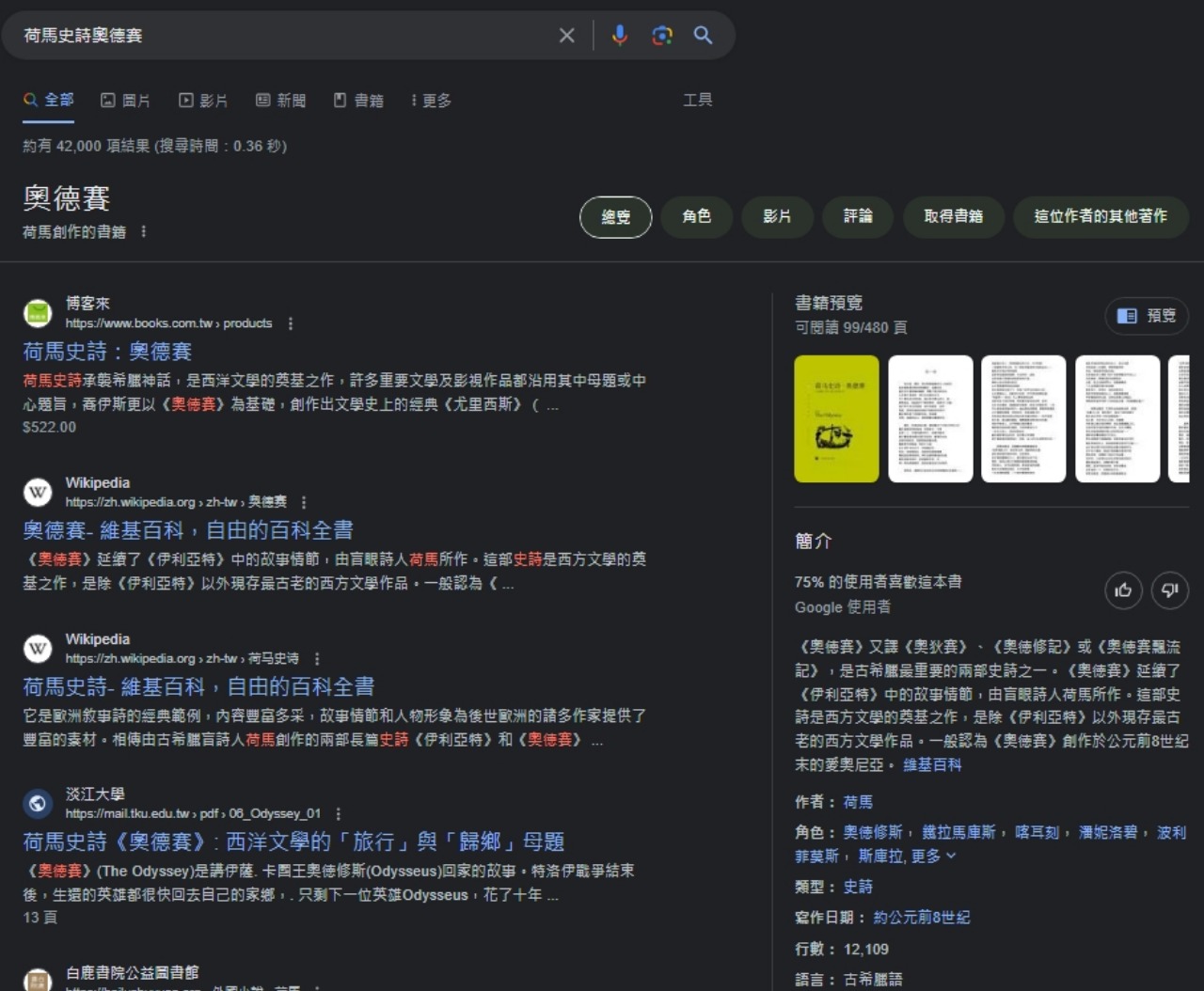
Task: Clear the search box with X icon
Action: click(566, 36)
